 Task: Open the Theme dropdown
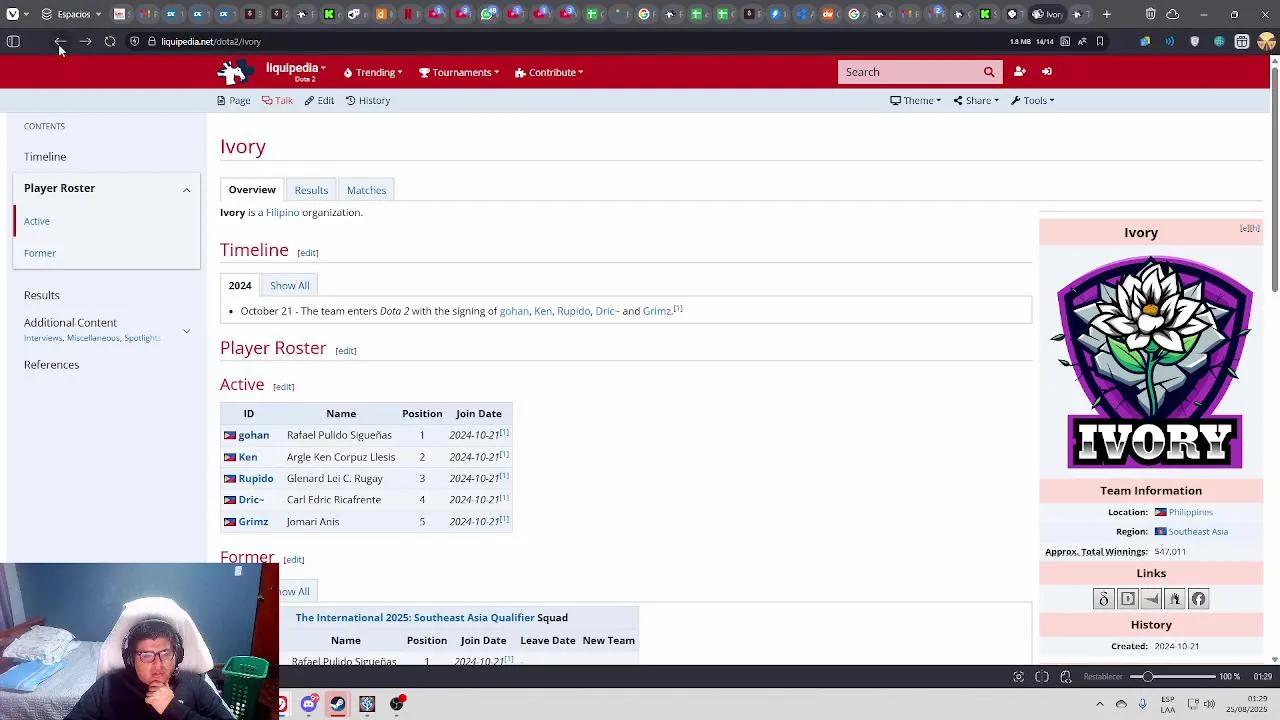click(916, 100)
